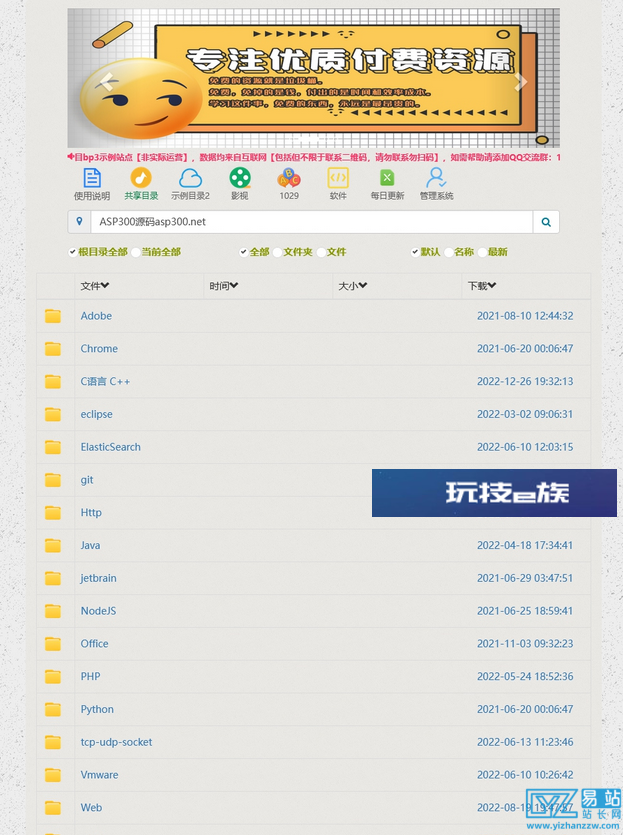Click the jetbrain folder icon
The image size is (623, 835).
(53, 578)
